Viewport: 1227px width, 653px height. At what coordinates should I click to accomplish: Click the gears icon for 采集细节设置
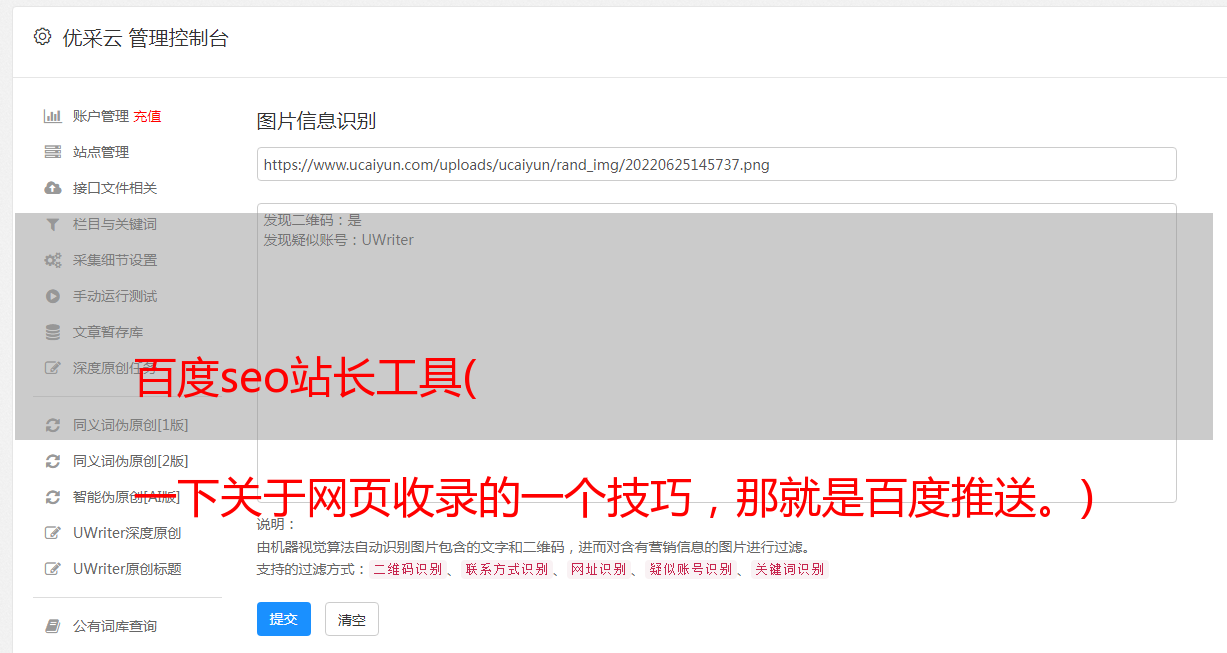[x=53, y=260]
